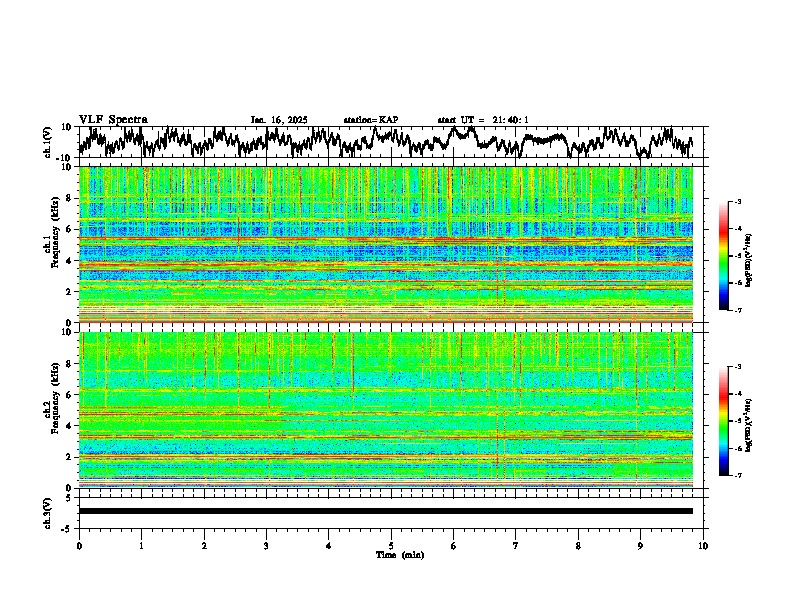The width and height of the screenshot is (792, 612).
Task: Click time axis tick label "4"
Action: point(329,546)
